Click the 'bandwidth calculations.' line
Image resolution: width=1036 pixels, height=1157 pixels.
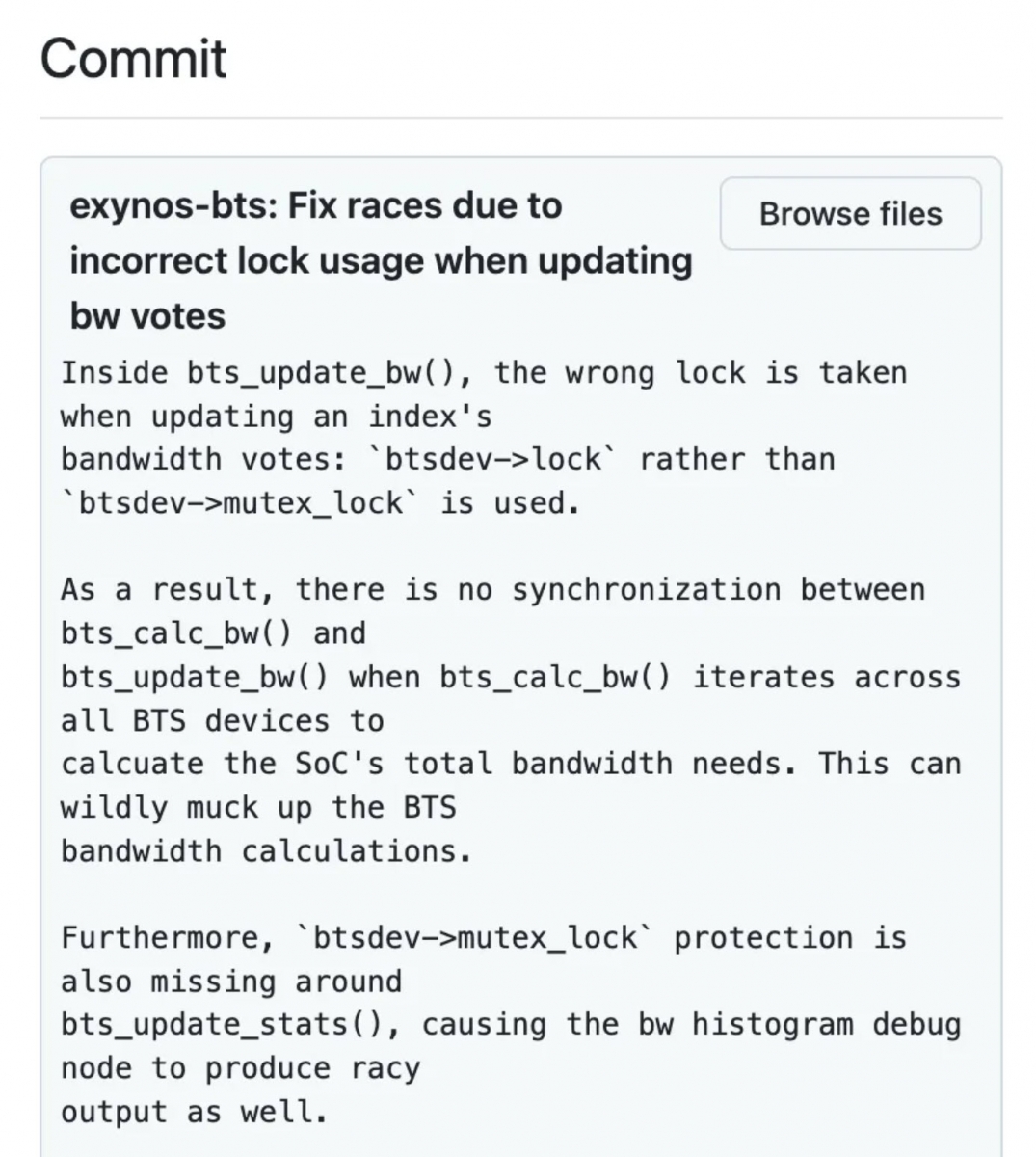coord(266,850)
